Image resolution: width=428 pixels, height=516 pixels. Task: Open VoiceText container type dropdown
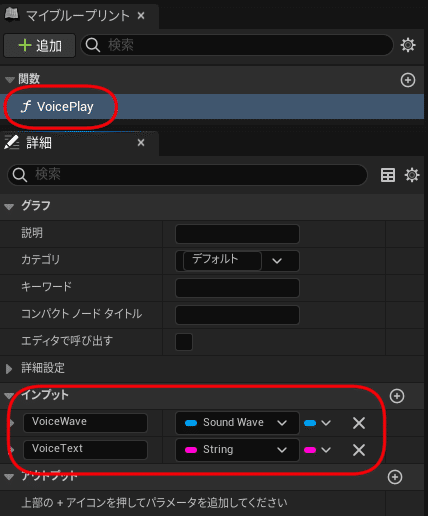[x=317, y=450]
